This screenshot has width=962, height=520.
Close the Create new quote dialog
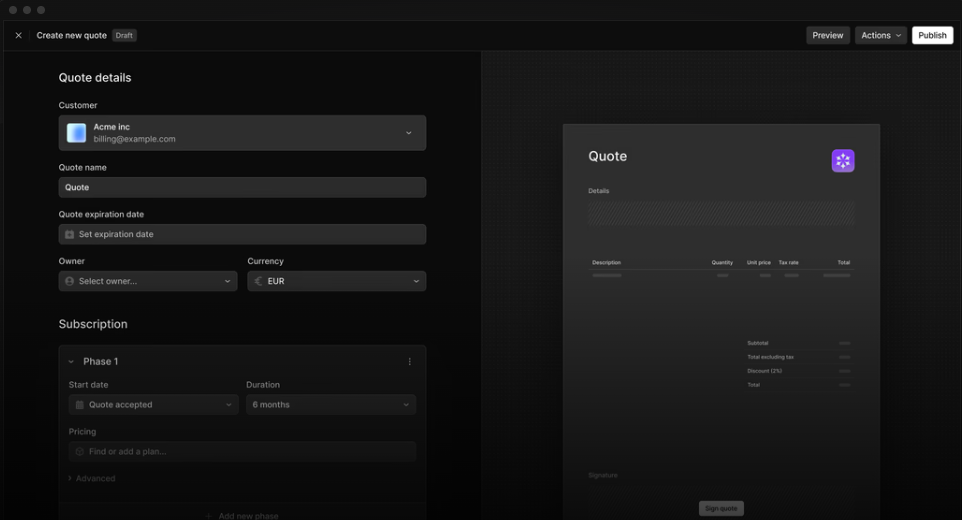18,36
